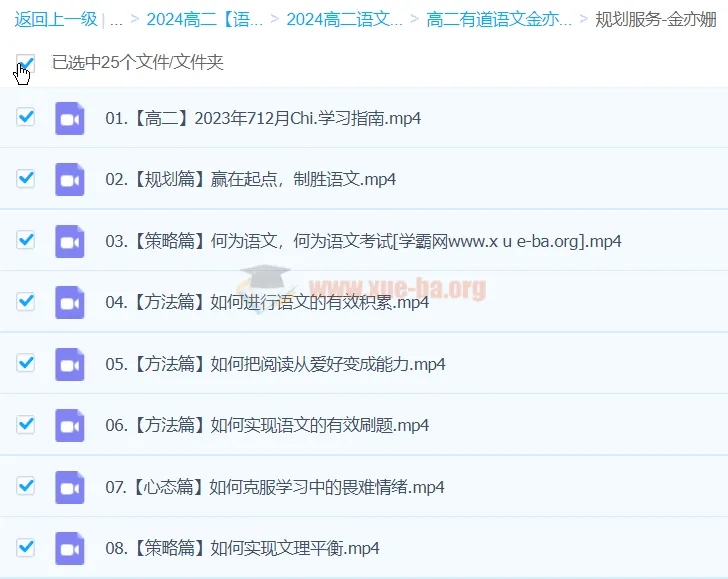Uncheck the 04 如何进行语文的有效积累 checkbox
The height and width of the screenshot is (579, 728).
coord(26,301)
